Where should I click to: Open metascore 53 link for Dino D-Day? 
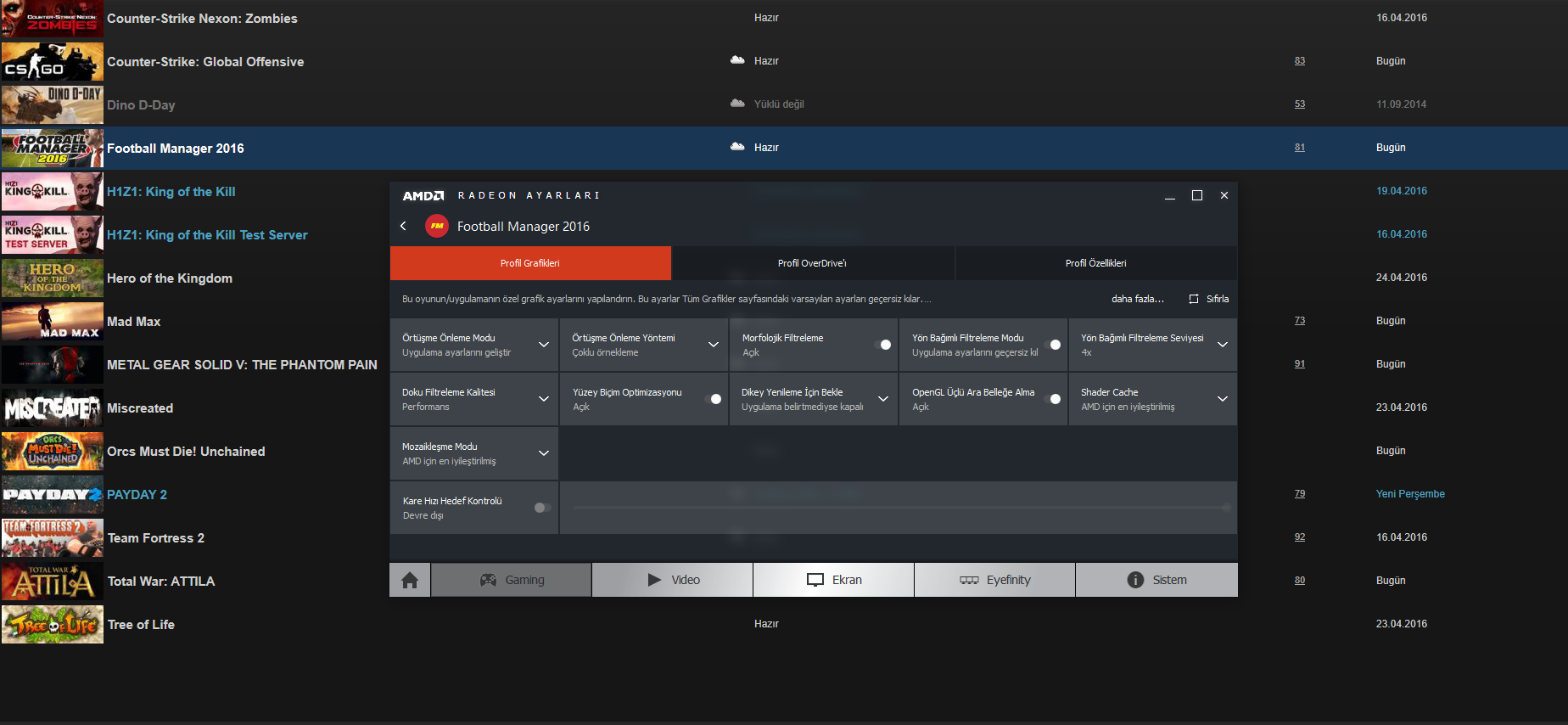(x=1300, y=104)
